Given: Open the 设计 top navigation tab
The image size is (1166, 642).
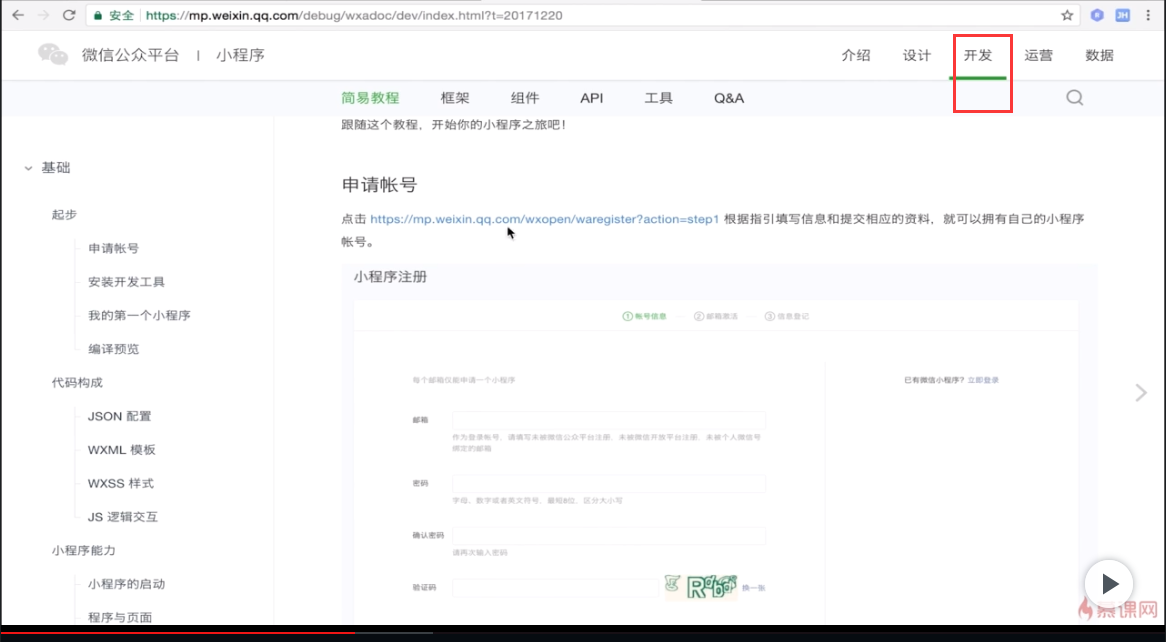Looking at the screenshot, I should 917,55.
